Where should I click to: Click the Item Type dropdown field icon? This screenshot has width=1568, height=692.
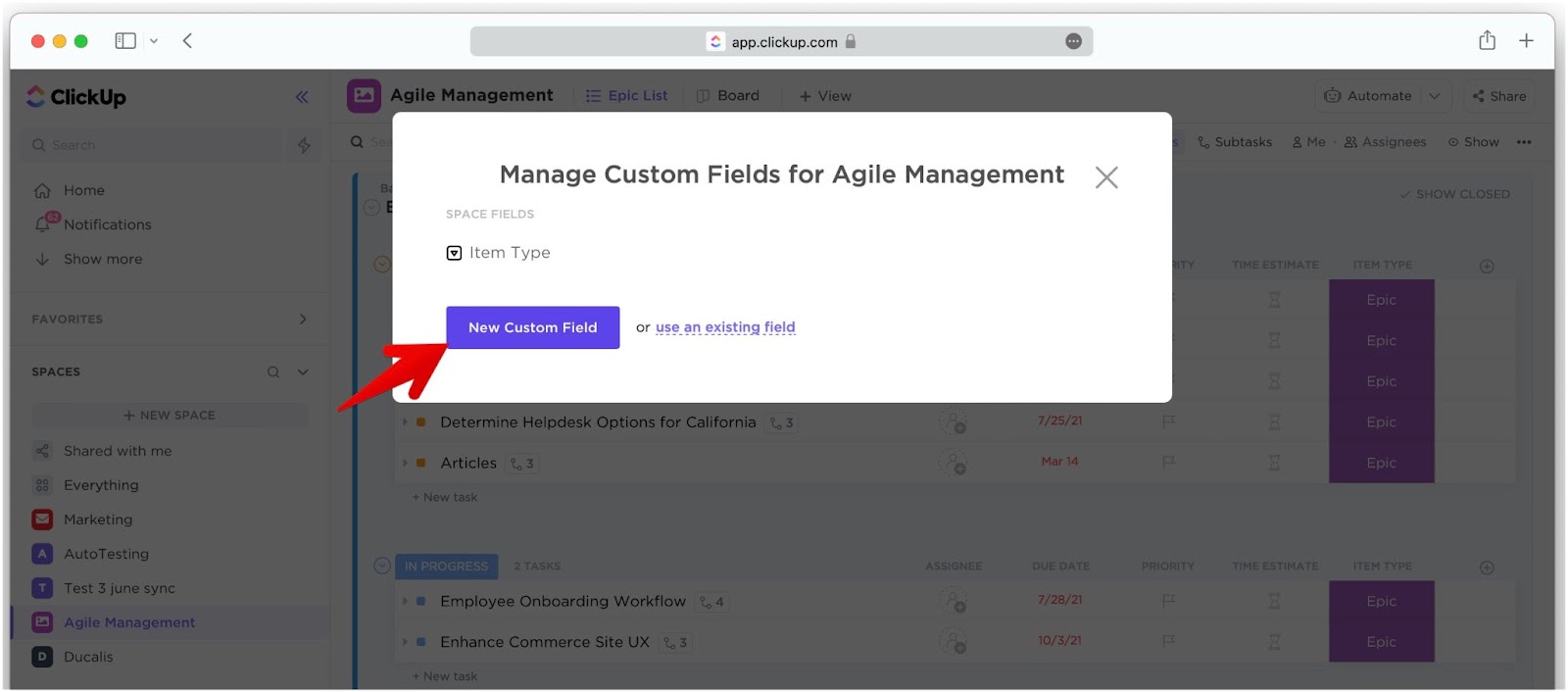[x=454, y=253]
